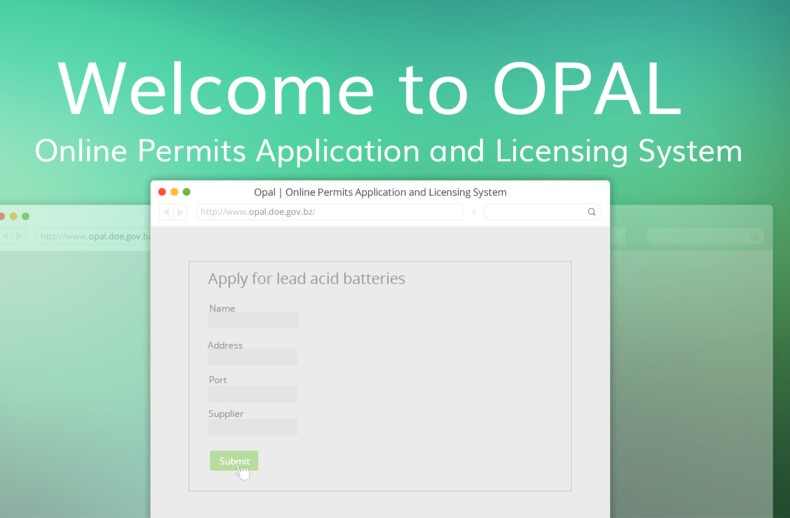790x518 pixels.
Task: Select the Address input field
Action: (x=253, y=357)
